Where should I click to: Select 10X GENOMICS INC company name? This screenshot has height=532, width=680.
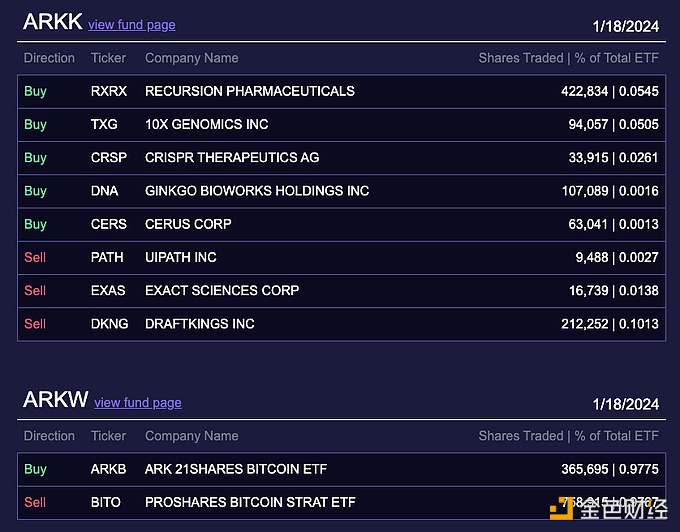[206, 124]
